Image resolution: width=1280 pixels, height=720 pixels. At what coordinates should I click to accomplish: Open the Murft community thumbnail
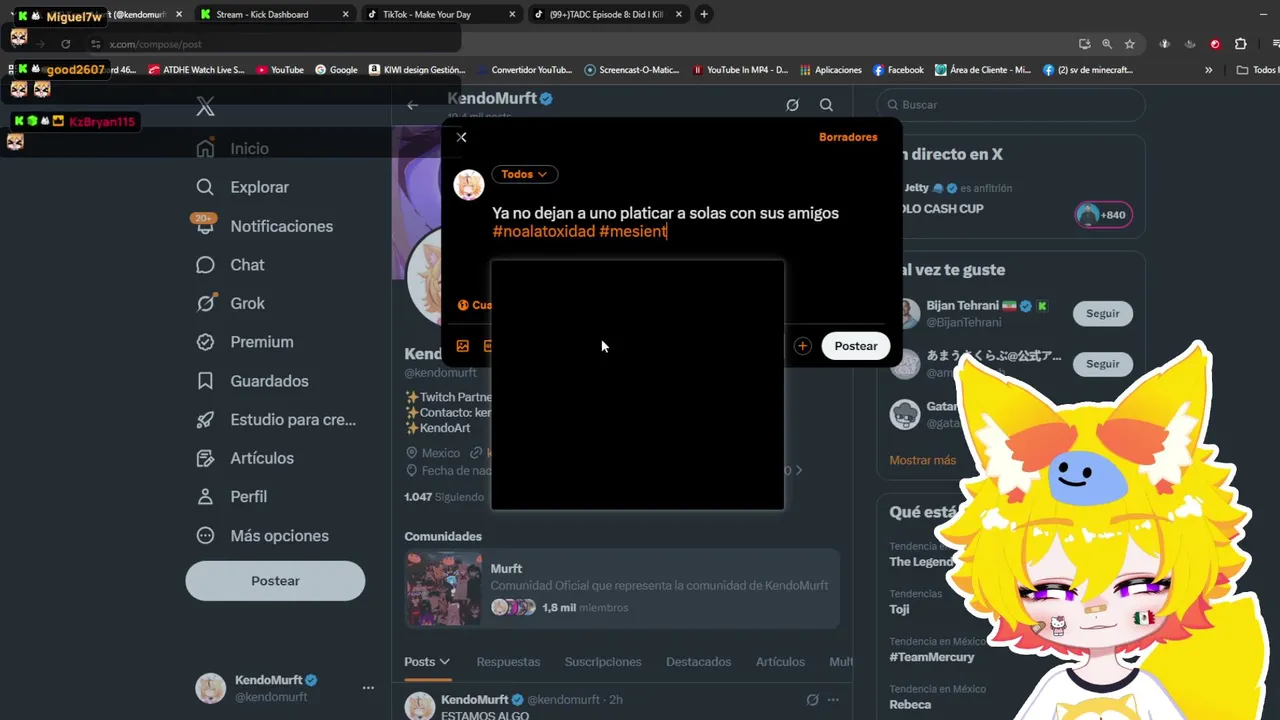(443, 589)
